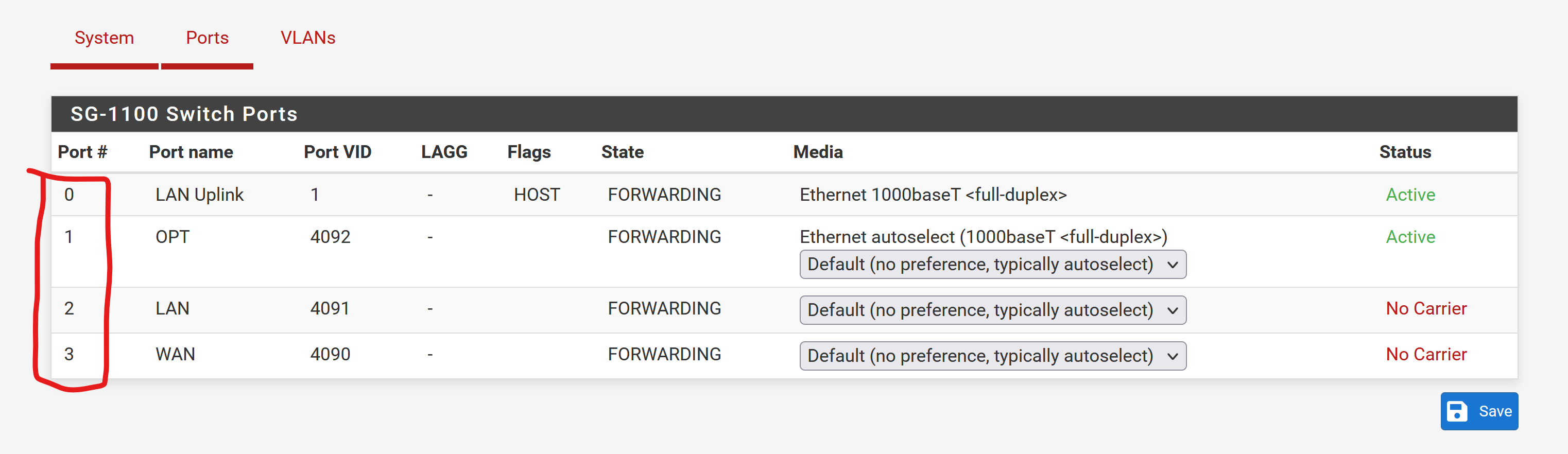Screen dimensions: 1568x454
Task: Click Active status of LAN Uplink port
Action: (1410, 195)
